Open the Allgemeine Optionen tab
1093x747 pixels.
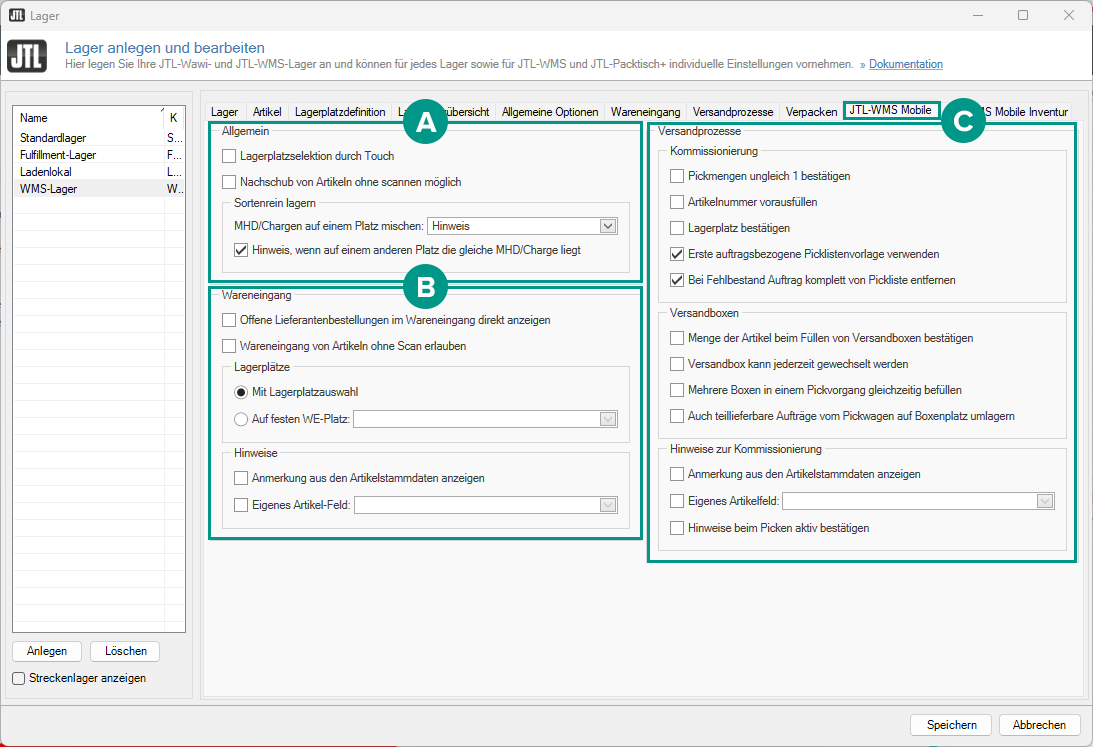[550, 112]
